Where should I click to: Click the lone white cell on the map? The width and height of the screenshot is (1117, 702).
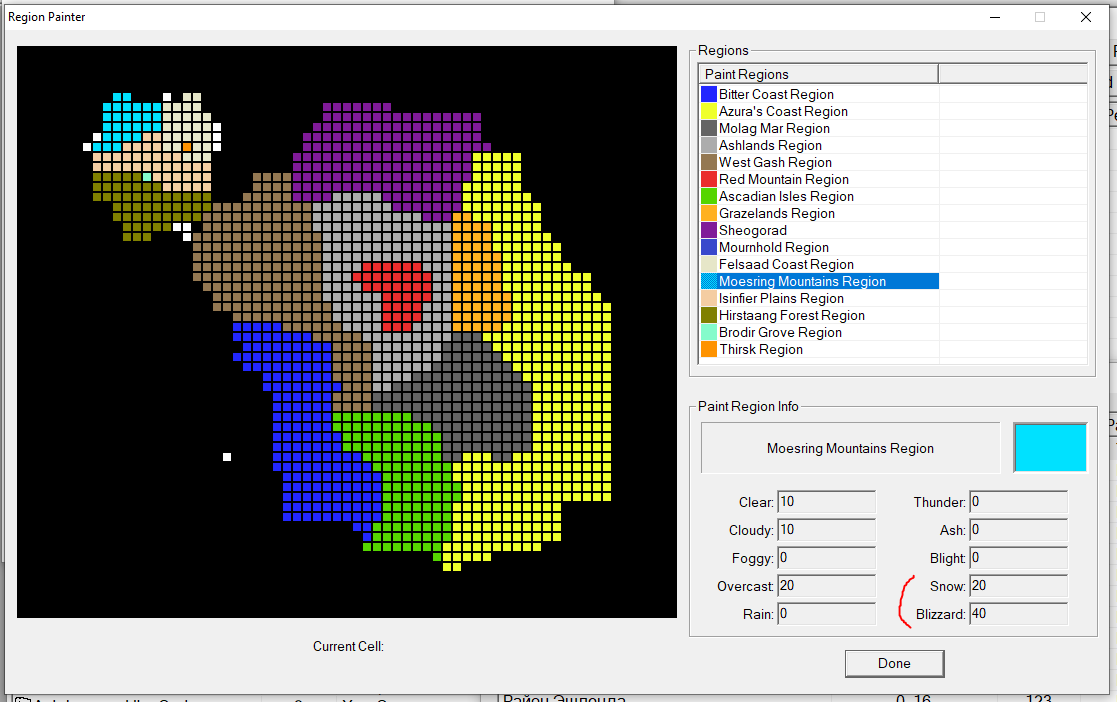point(227,457)
